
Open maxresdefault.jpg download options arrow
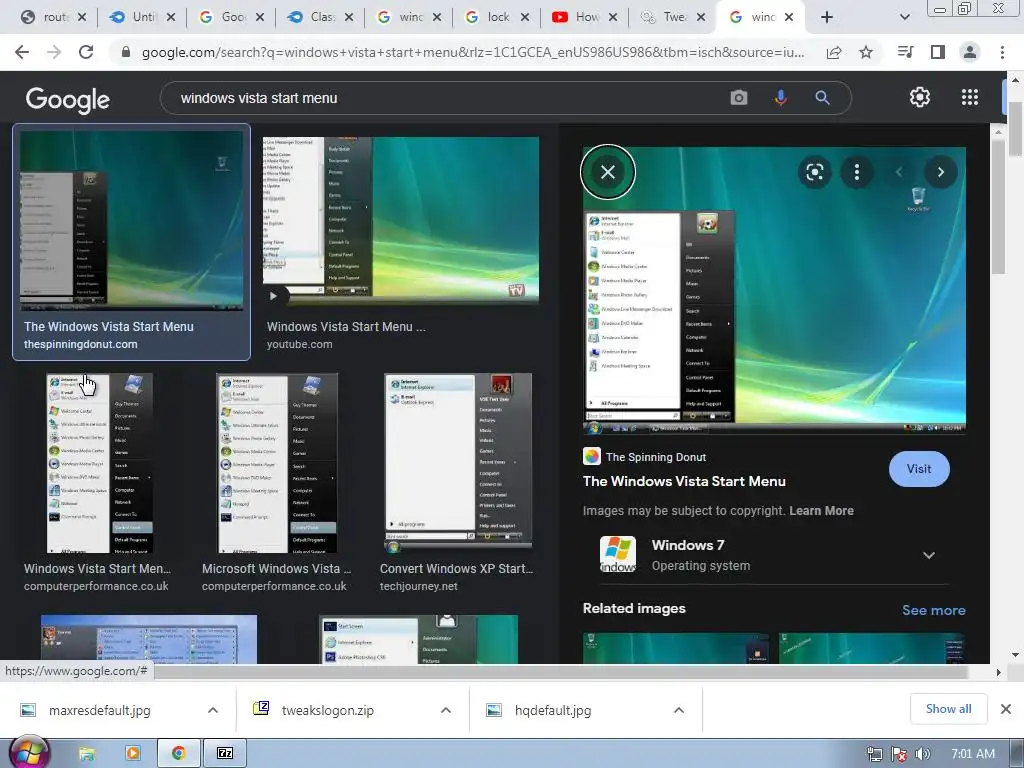tap(213, 710)
